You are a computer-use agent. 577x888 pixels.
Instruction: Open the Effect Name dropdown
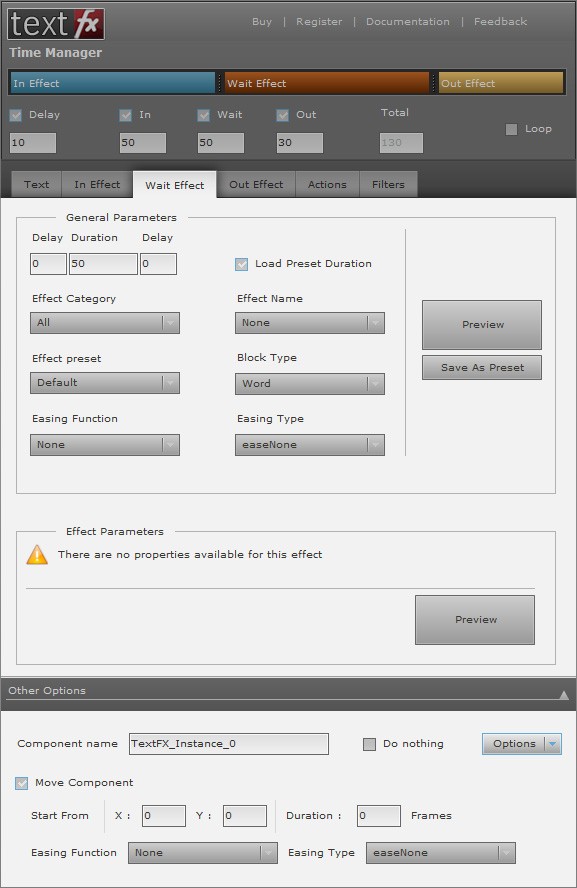310,323
